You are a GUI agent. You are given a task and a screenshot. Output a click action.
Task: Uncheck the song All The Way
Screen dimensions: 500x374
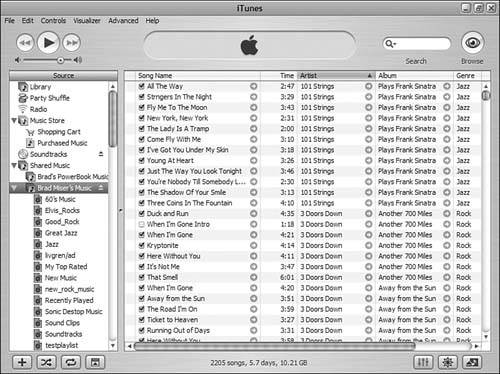[x=141, y=86]
